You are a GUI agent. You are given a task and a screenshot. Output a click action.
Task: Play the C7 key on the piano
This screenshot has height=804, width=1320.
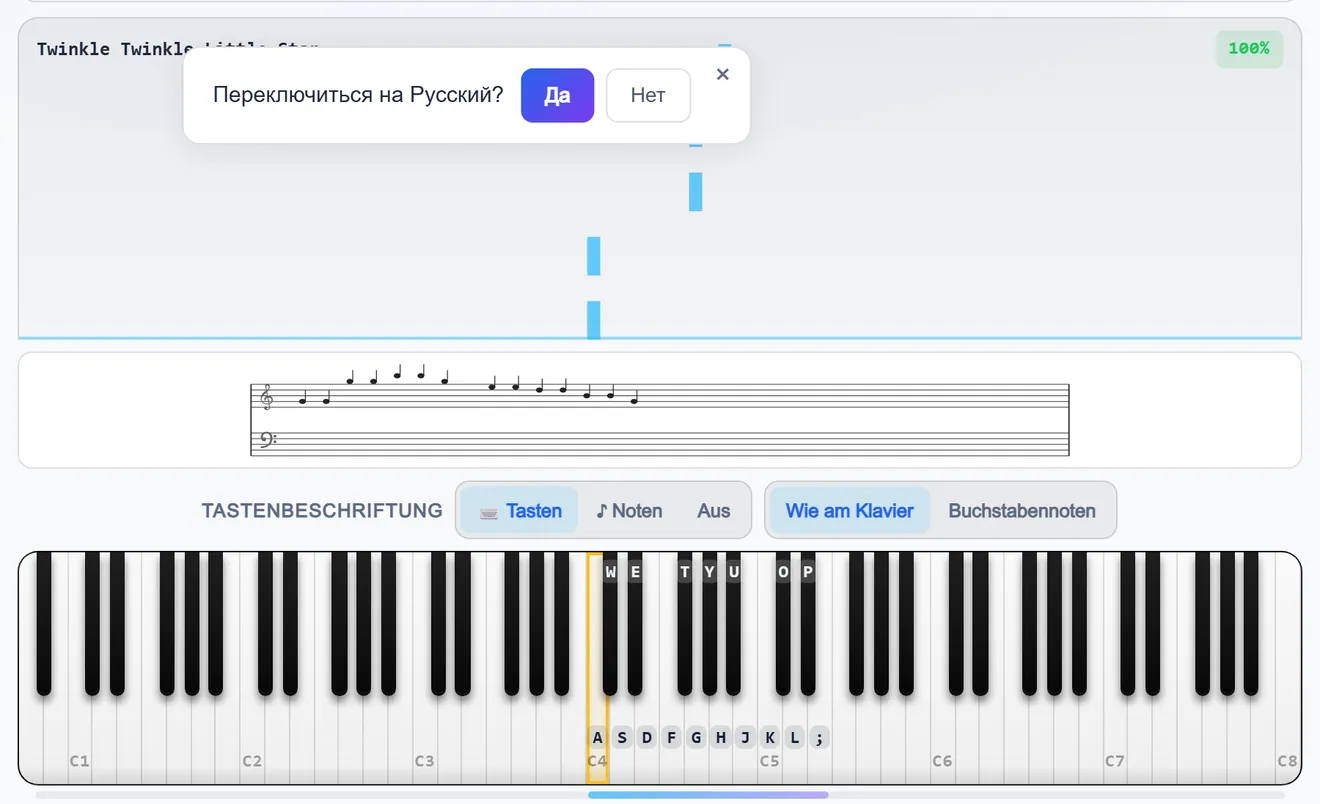tap(1115, 740)
